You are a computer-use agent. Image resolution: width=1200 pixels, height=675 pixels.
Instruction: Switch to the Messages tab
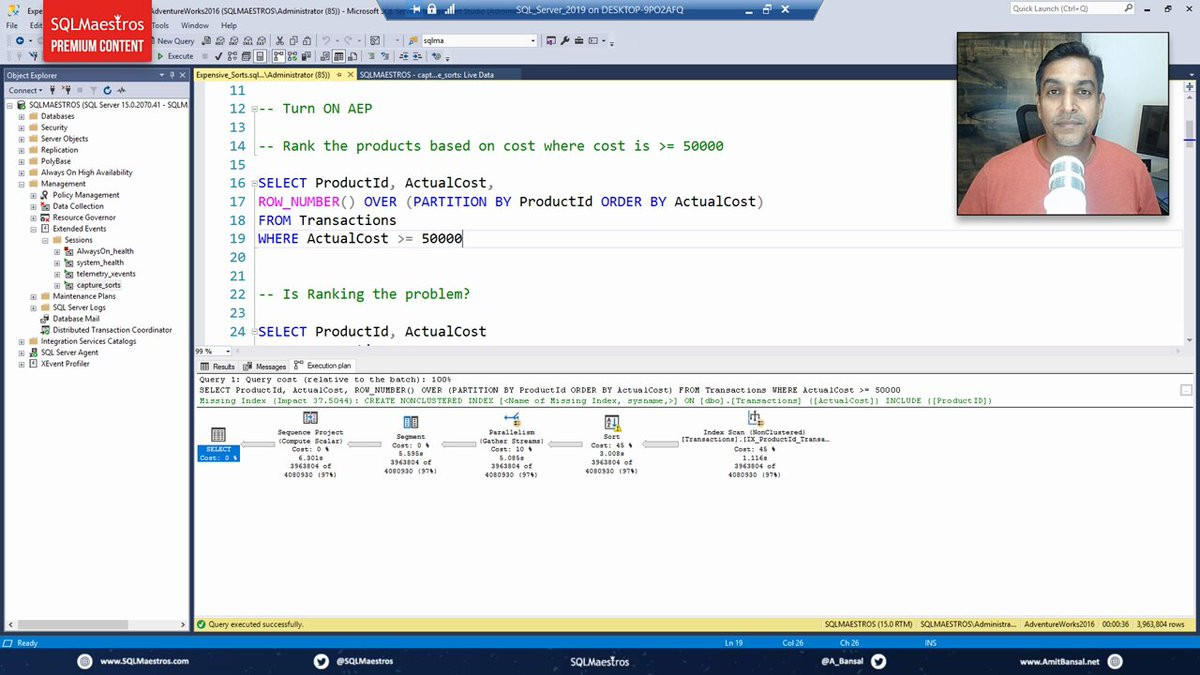point(265,366)
